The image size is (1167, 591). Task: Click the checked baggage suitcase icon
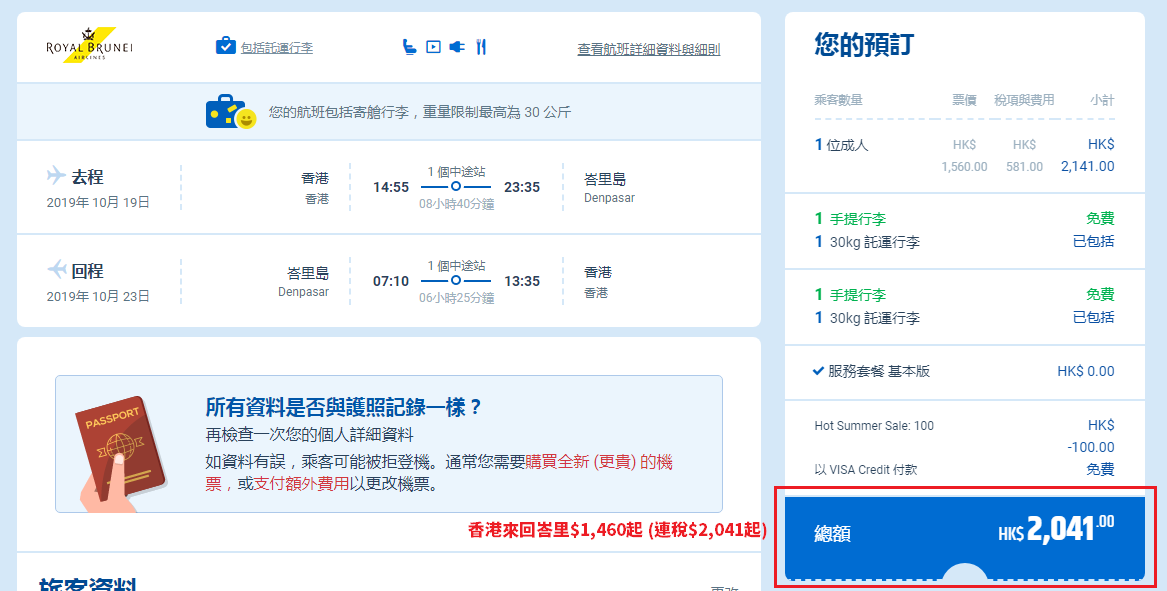(226, 46)
